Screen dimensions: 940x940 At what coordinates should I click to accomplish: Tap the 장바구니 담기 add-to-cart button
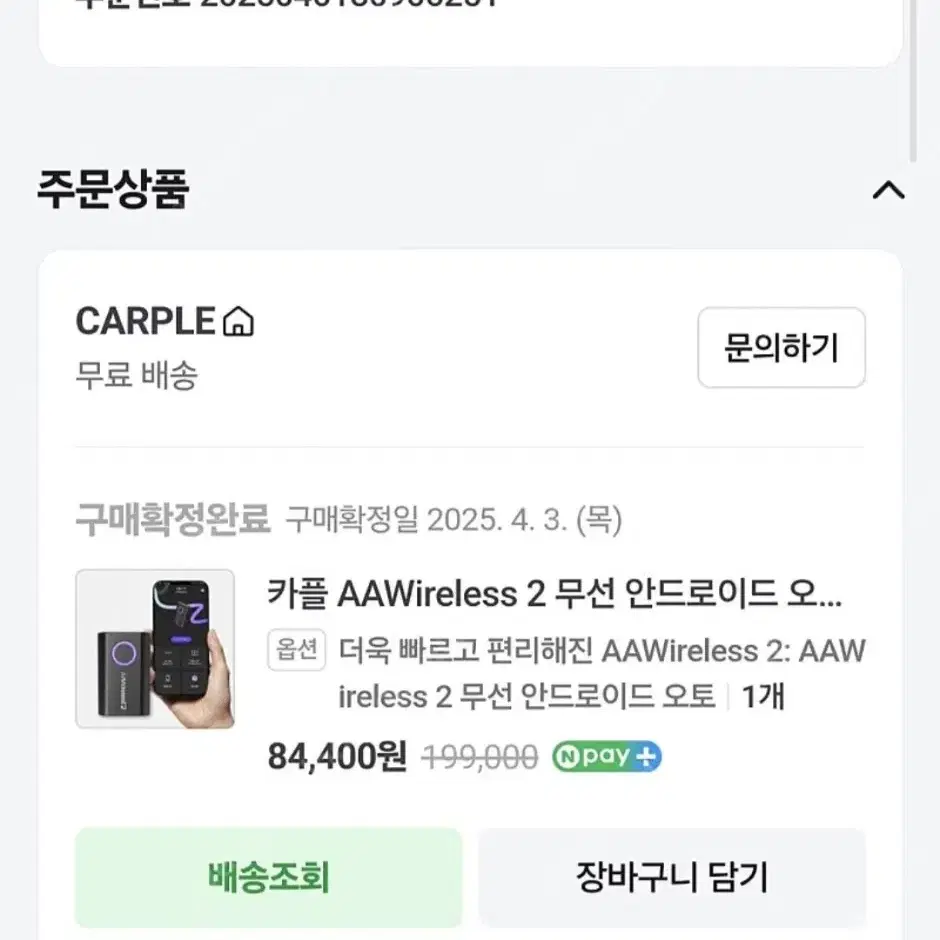(671, 876)
